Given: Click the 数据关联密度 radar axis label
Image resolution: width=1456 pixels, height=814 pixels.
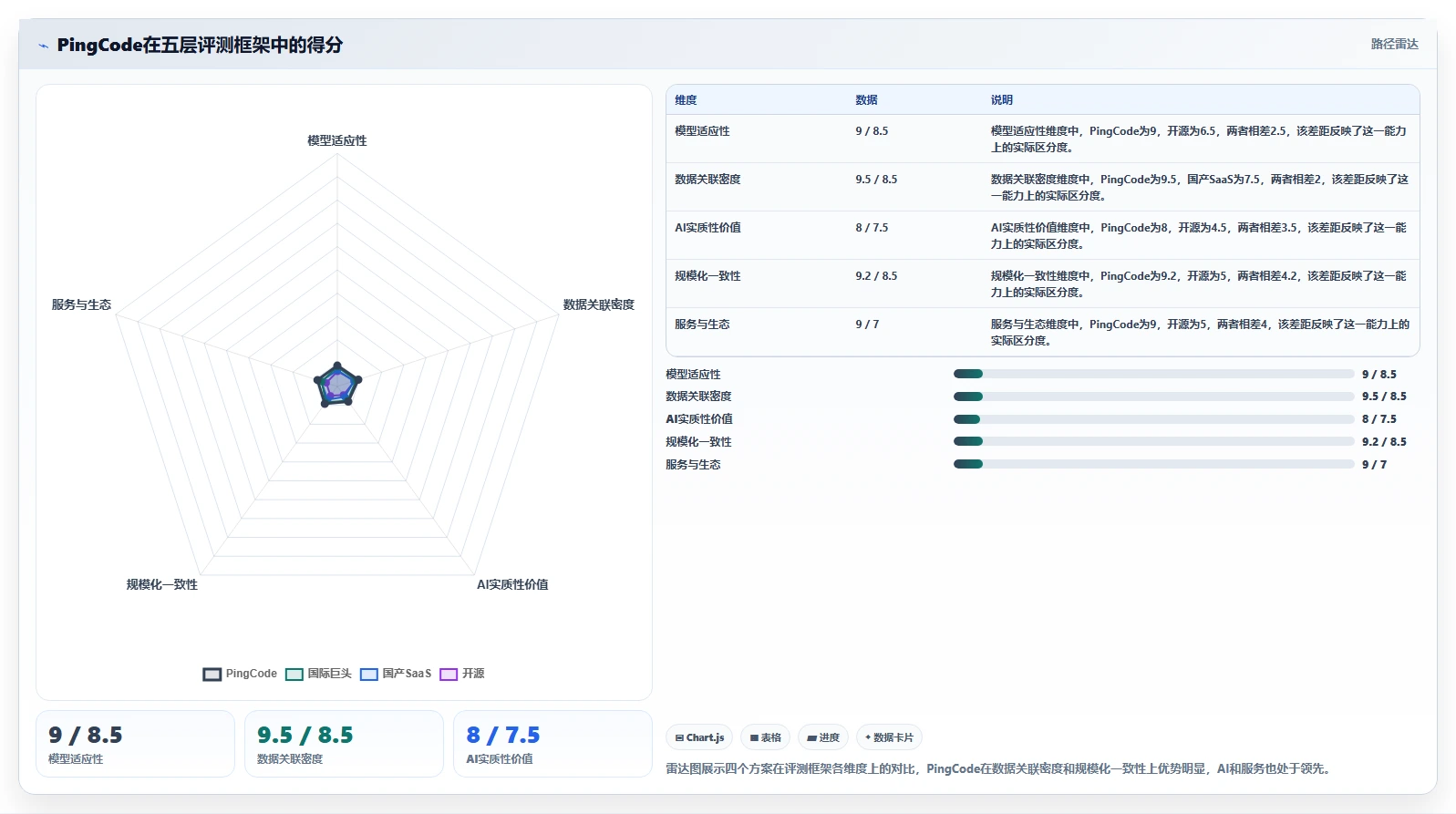Looking at the screenshot, I should click(x=598, y=304).
